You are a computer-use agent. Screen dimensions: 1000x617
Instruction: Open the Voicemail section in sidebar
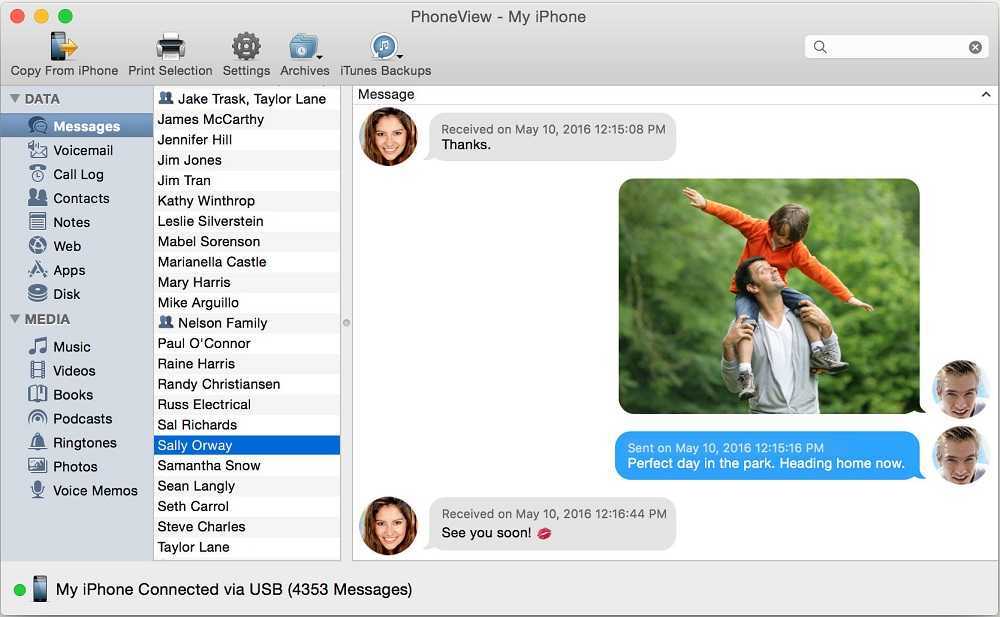(x=82, y=150)
